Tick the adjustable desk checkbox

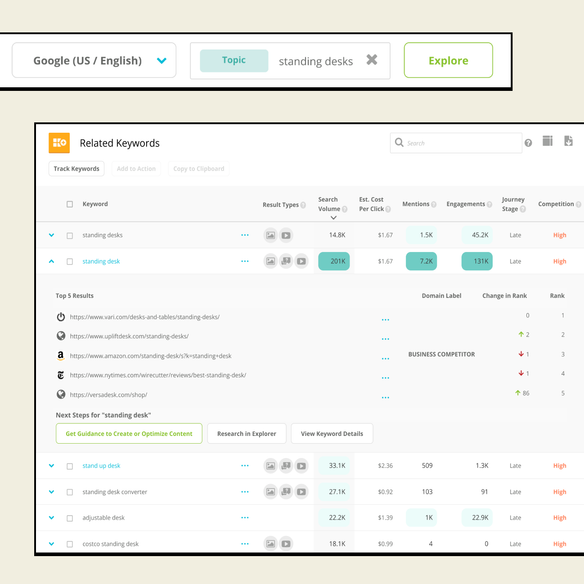70,518
